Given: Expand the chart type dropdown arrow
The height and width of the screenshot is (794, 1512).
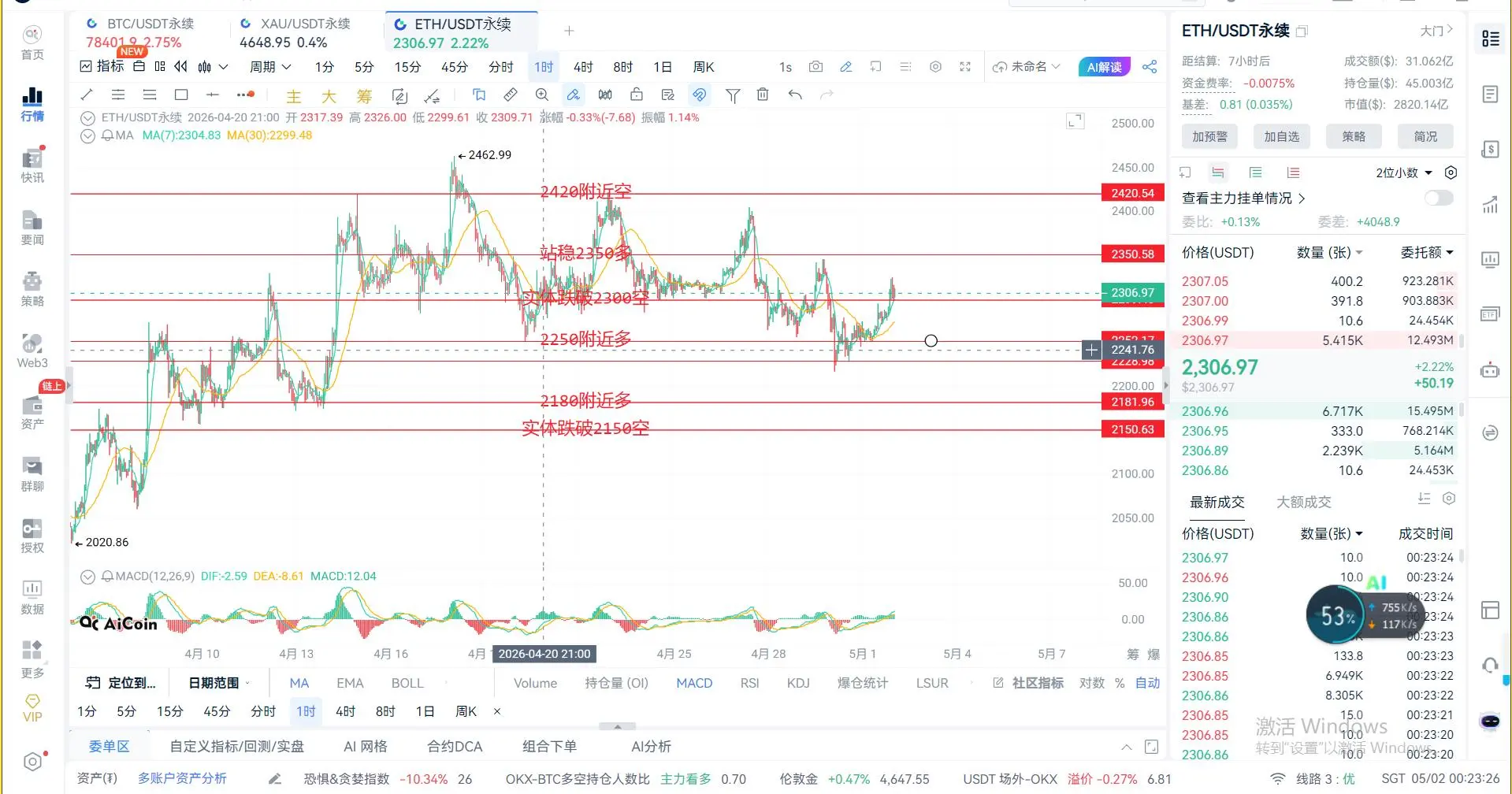Looking at the screenshot, I should pos(224,67).
